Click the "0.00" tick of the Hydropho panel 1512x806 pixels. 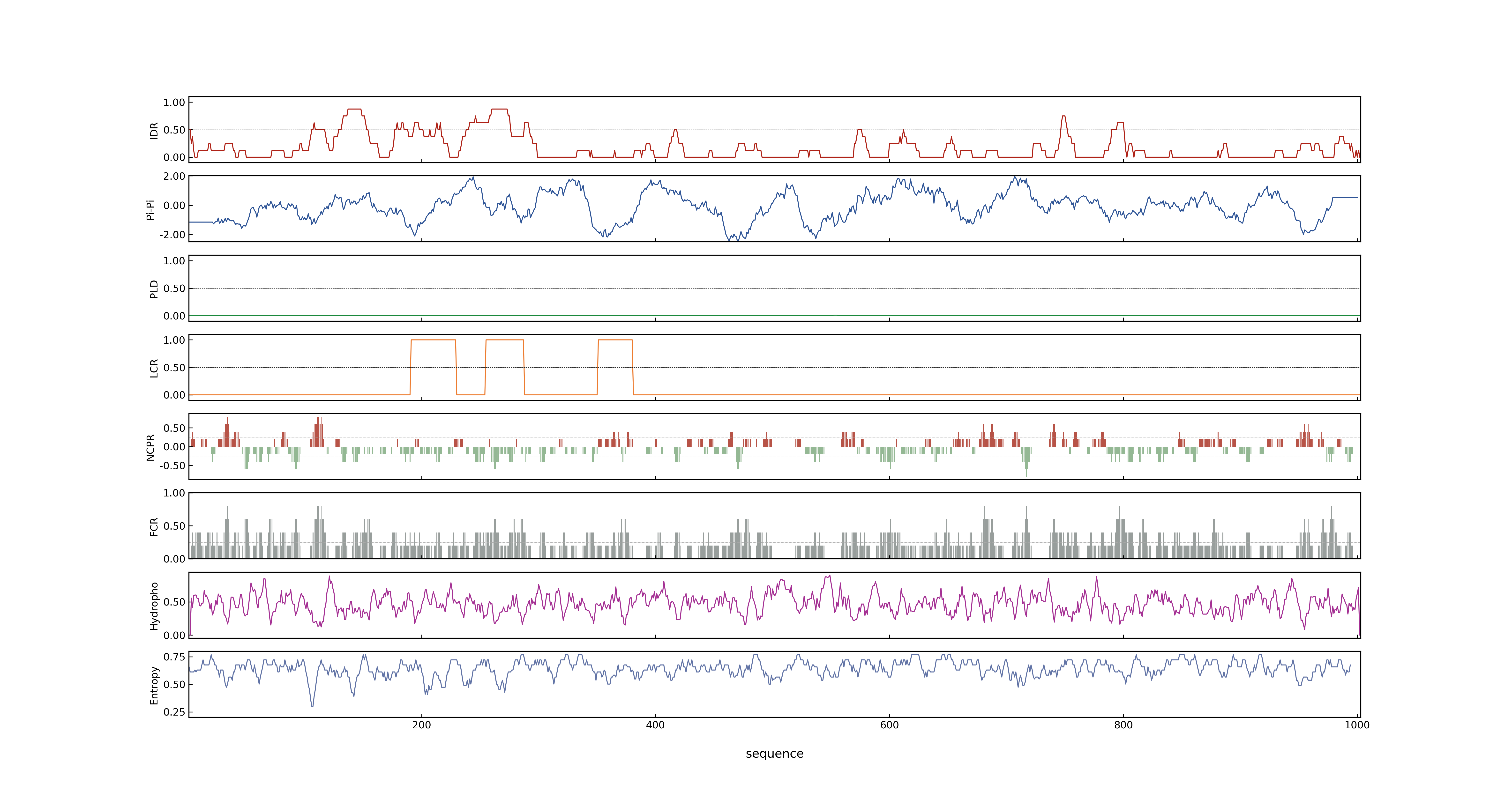(174, 635)
